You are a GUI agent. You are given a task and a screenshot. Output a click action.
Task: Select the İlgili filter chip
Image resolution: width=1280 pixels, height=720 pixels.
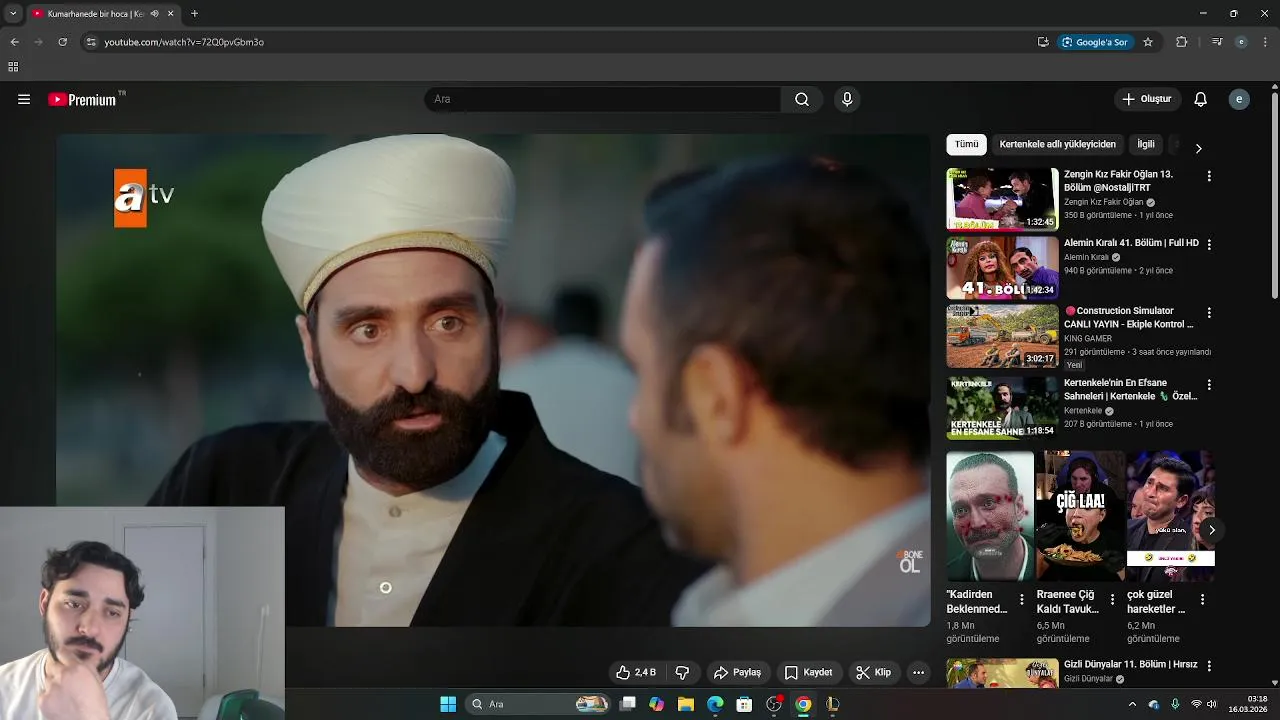(1146, 144)
